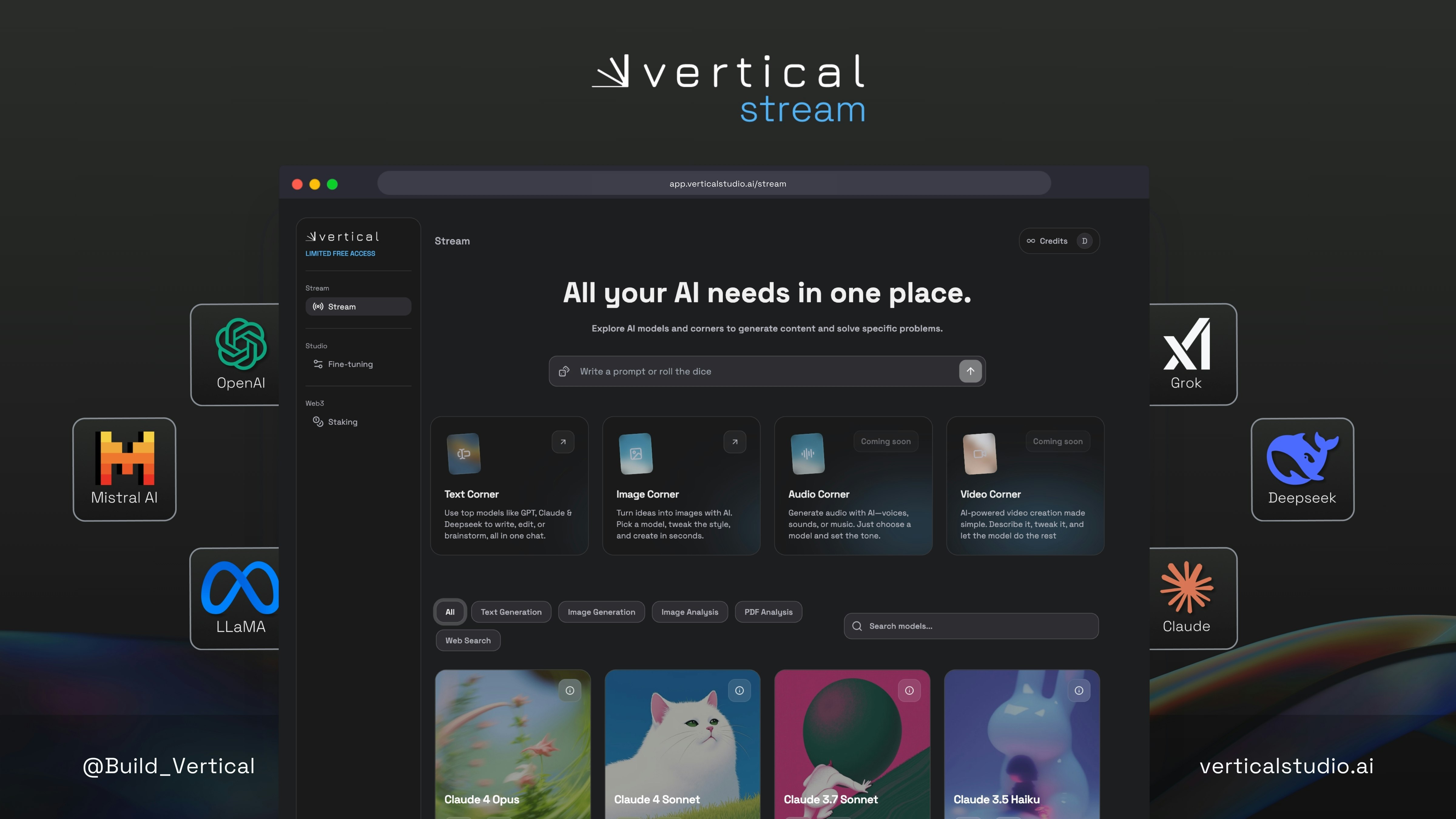Viewport: 1456px width, 819px height.
Task: Filter models by PDF Analysis
Action: tap(768, 612)
